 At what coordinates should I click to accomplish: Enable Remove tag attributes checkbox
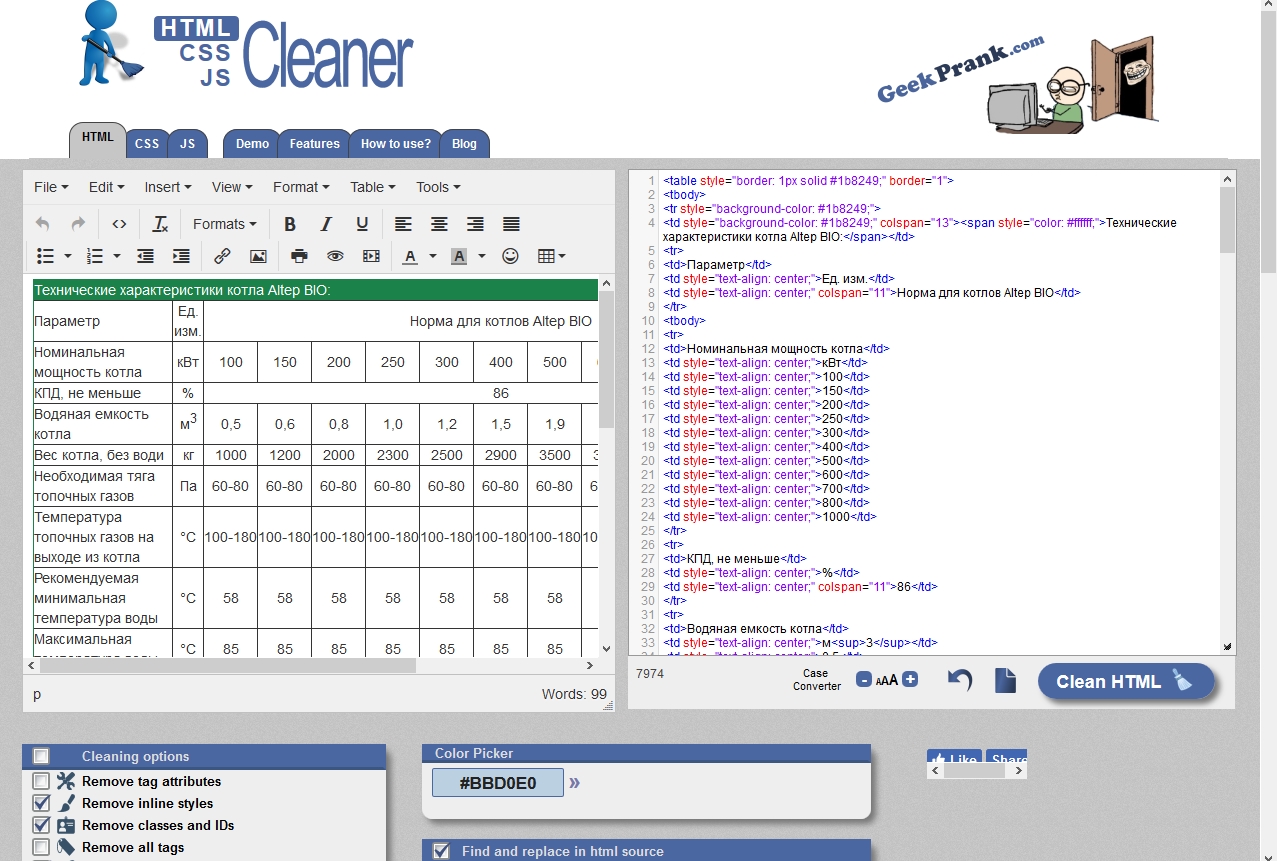tap(41, 781)
